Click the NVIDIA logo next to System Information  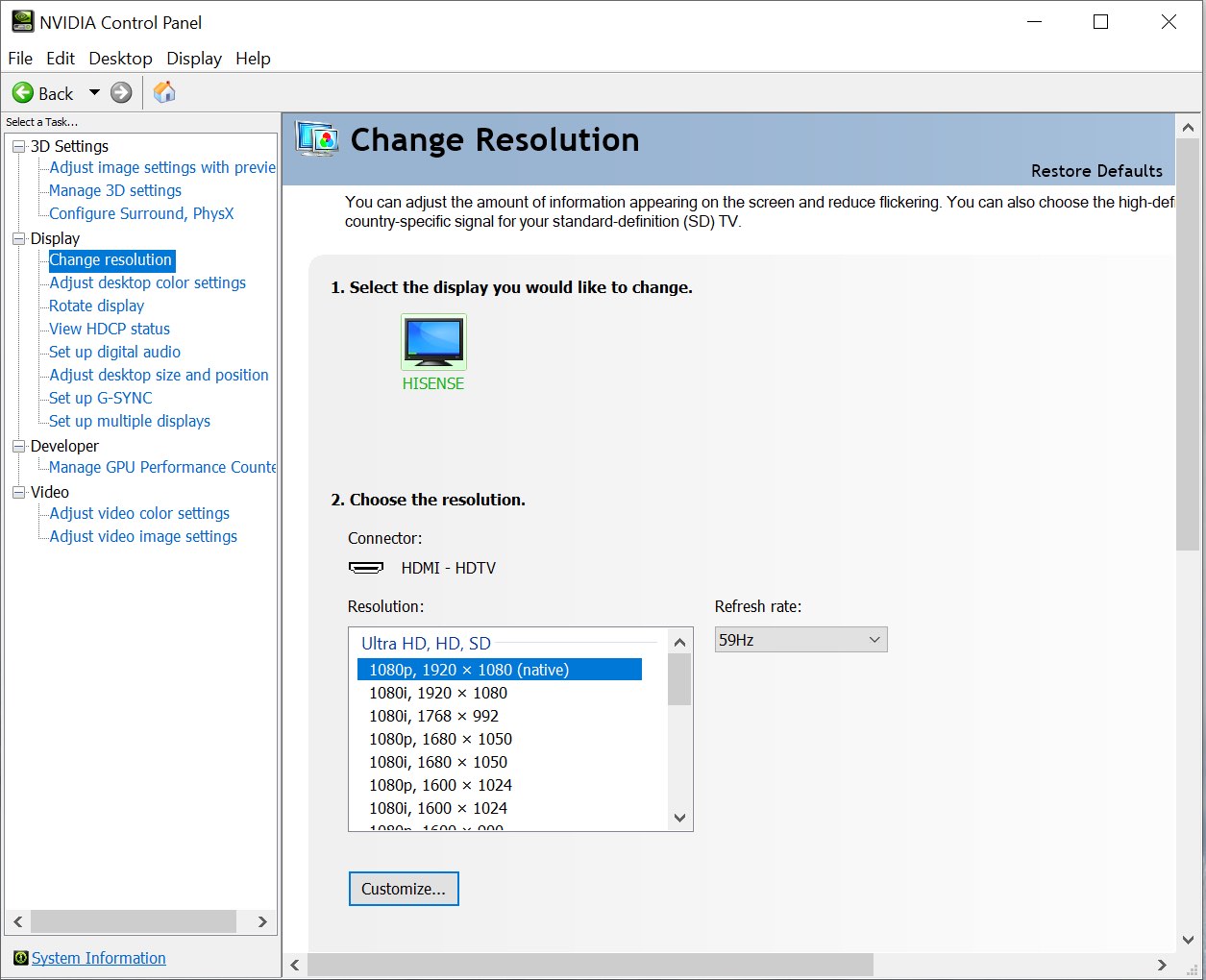(x=19, y=958)
